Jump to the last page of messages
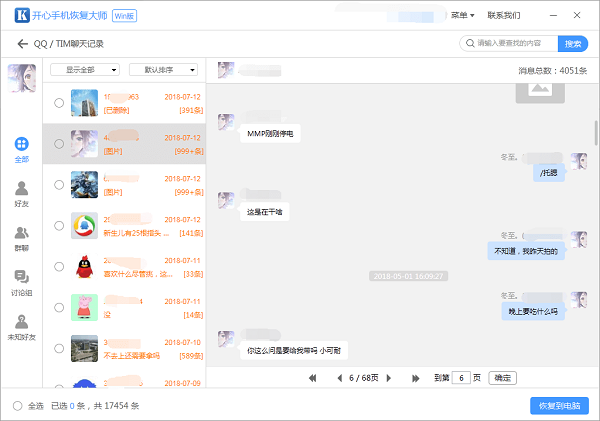 416,378
